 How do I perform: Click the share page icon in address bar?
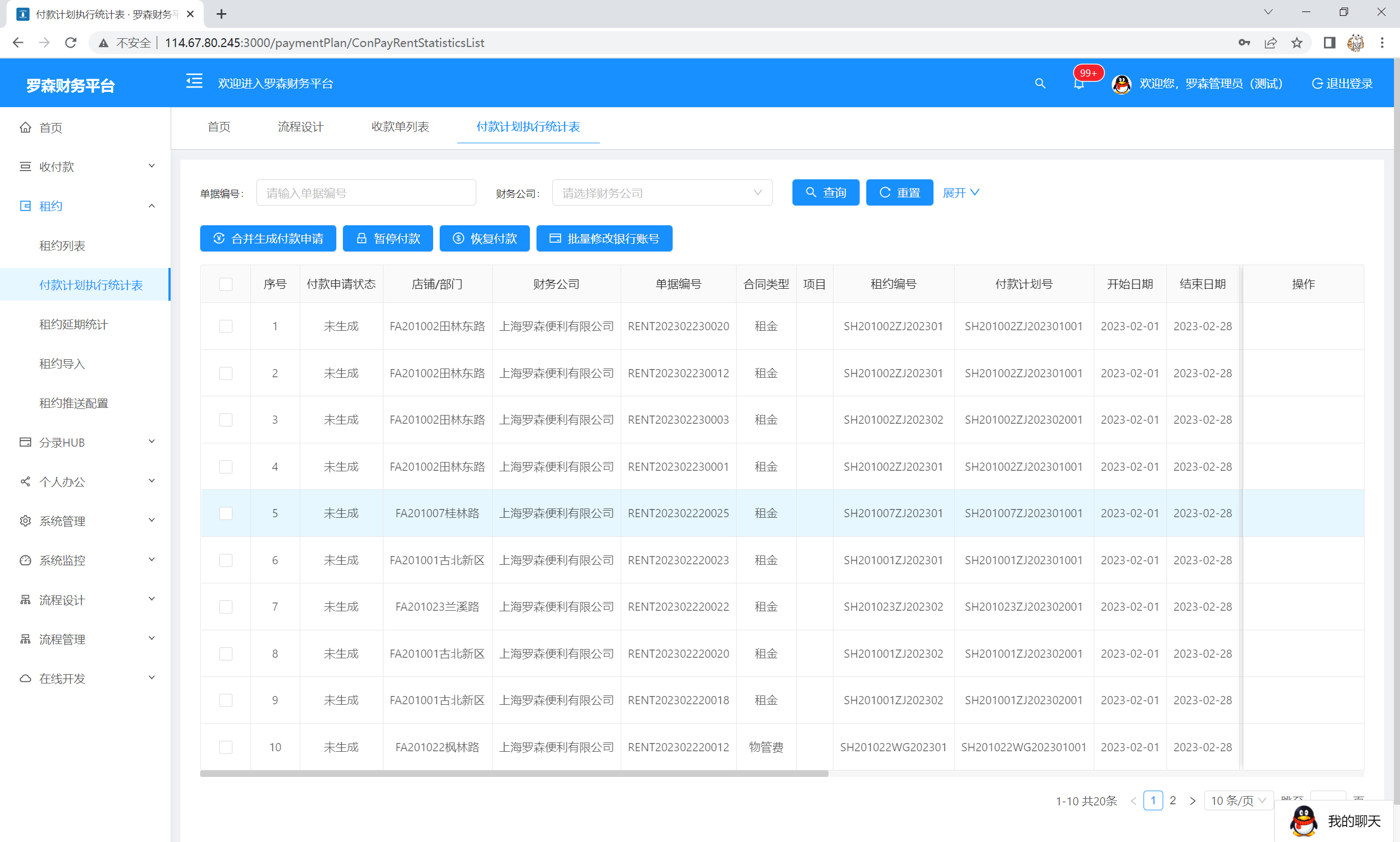1270,43
